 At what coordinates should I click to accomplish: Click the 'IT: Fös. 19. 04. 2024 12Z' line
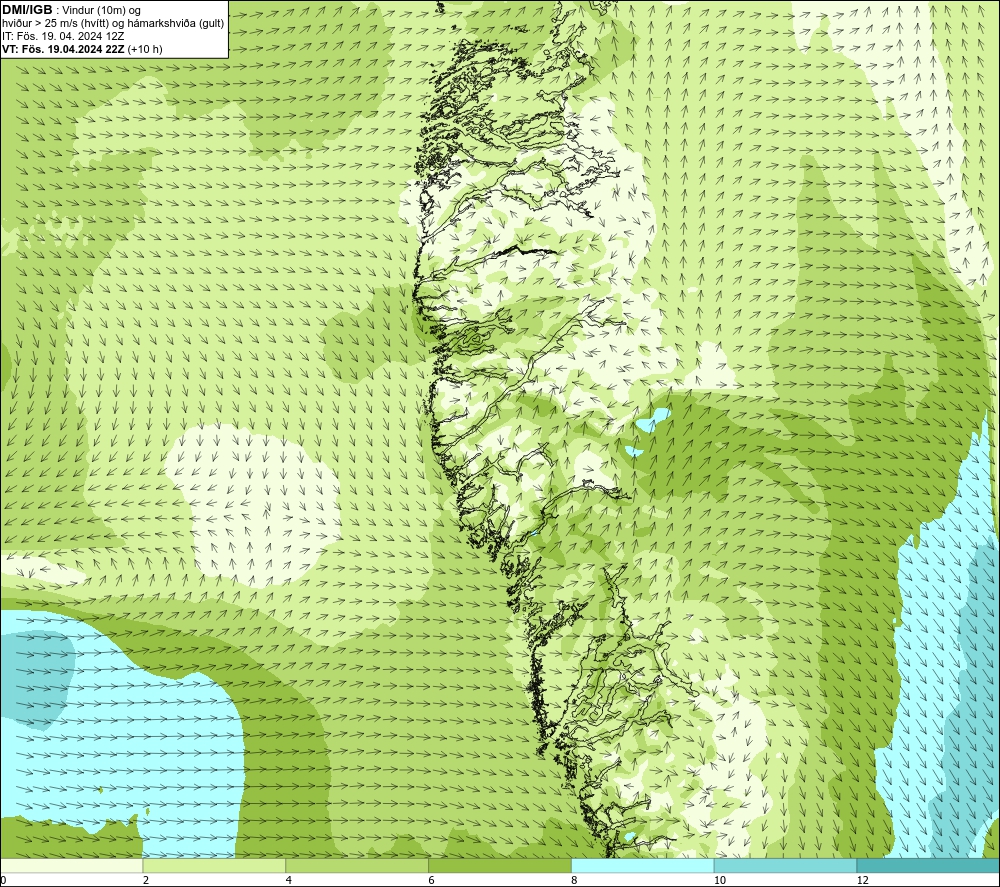(62, 36)
